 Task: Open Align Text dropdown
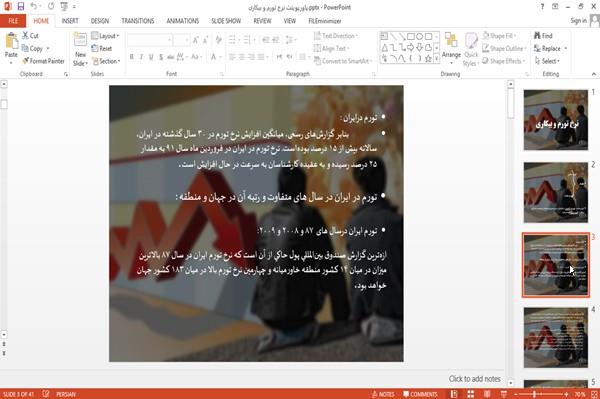(x=331, y=48)
